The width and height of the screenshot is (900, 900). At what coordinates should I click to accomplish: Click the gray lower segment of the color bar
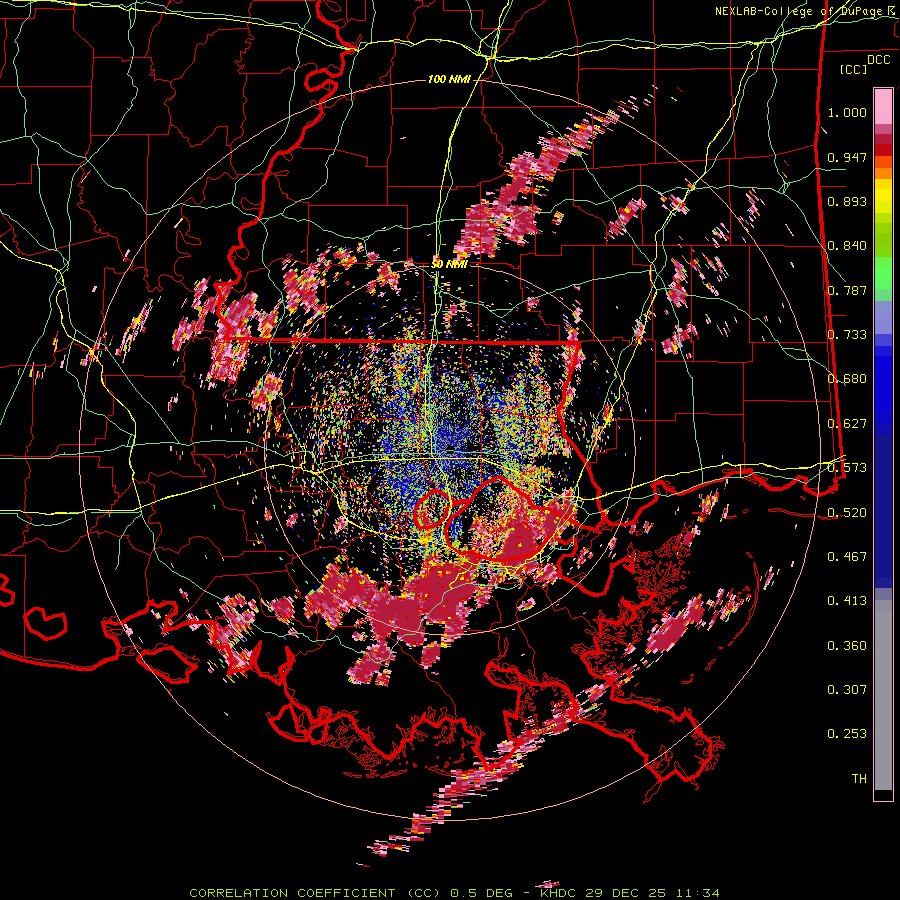click(883, 695)
